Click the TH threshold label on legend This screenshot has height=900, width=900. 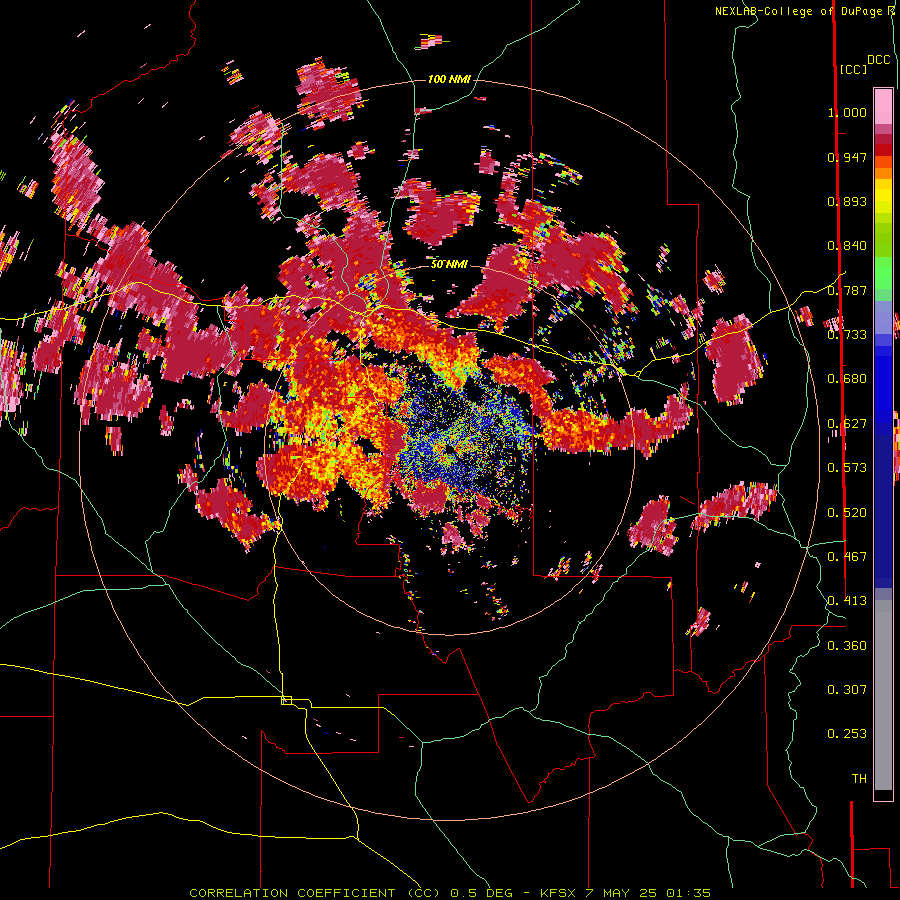tap(859, 779)
